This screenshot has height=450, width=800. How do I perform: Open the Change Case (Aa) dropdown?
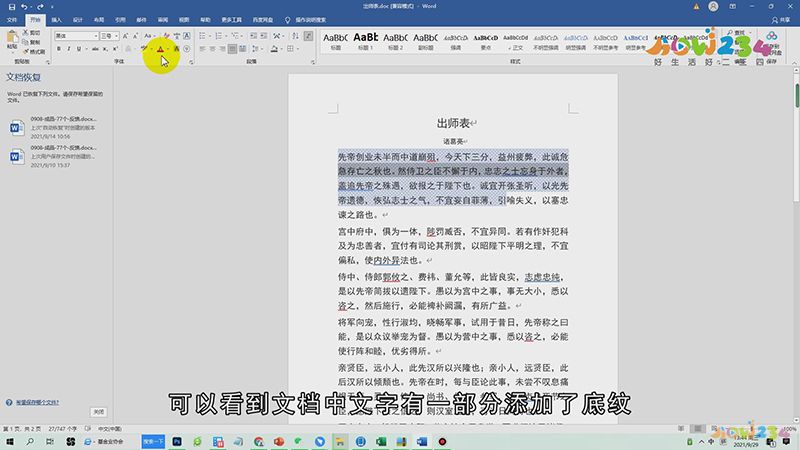[149, 36]
